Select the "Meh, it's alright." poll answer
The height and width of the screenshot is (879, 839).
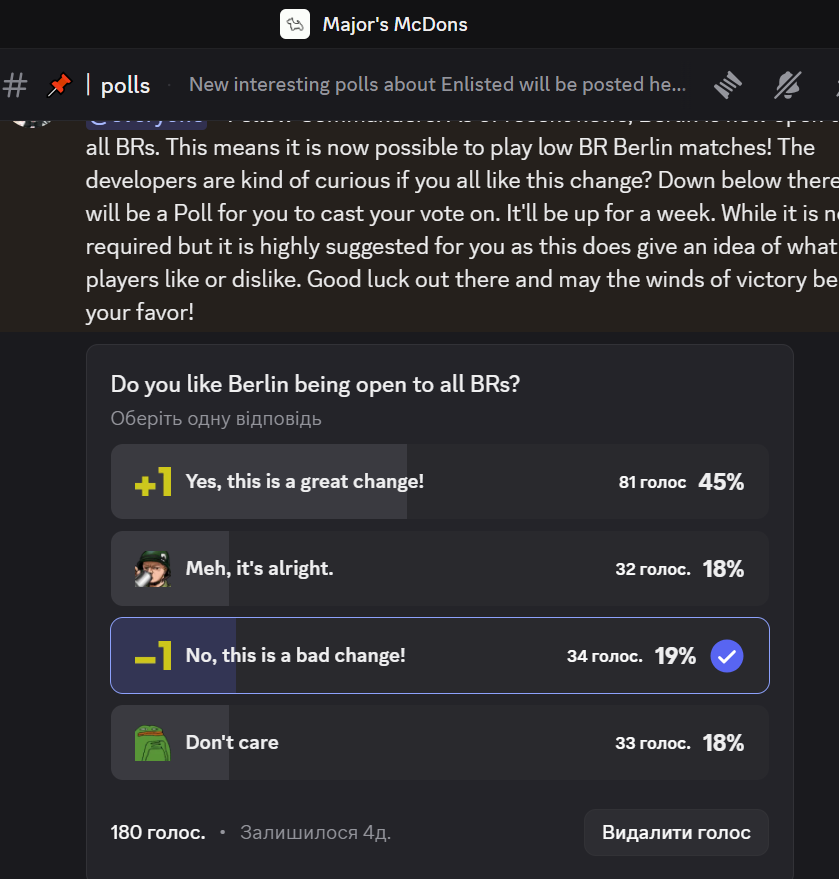pos(440,568)
